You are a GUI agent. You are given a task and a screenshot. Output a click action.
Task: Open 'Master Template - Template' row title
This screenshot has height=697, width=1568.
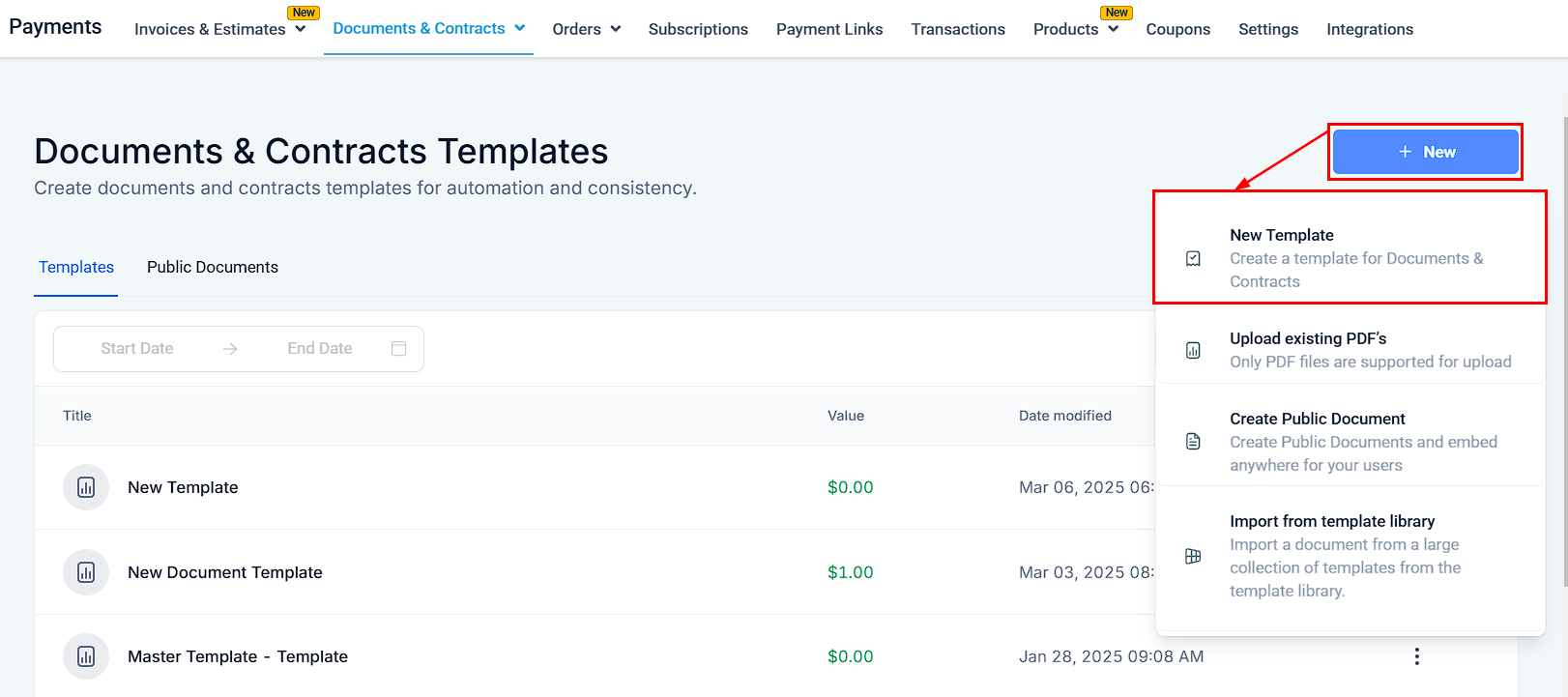[x=238, y=656]
